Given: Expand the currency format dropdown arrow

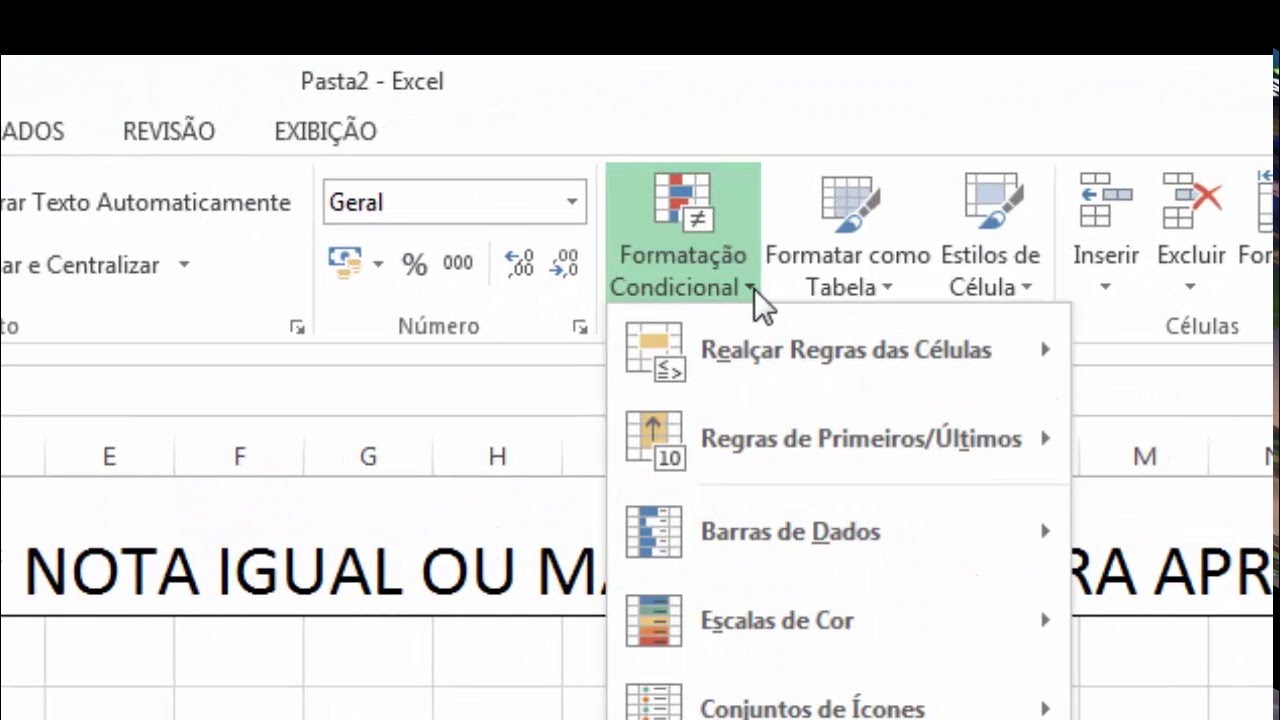Looking at the screenshot, I should 378,264.
